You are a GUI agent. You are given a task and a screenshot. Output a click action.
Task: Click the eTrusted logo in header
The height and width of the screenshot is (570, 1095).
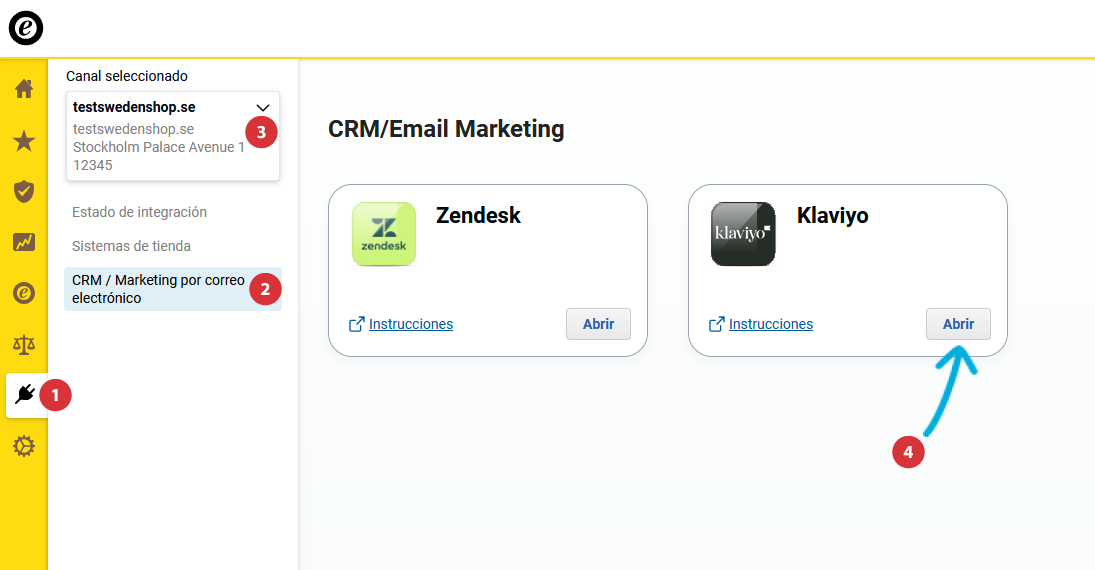tap(26, 28)
